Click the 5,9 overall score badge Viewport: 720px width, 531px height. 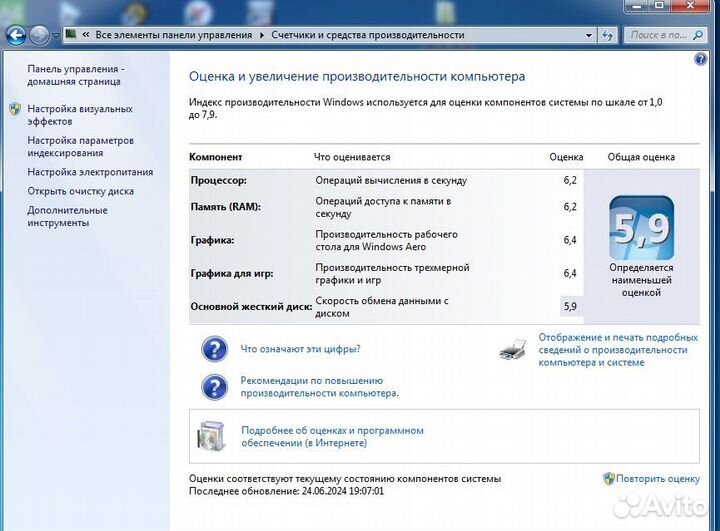[x=641, y=228]
